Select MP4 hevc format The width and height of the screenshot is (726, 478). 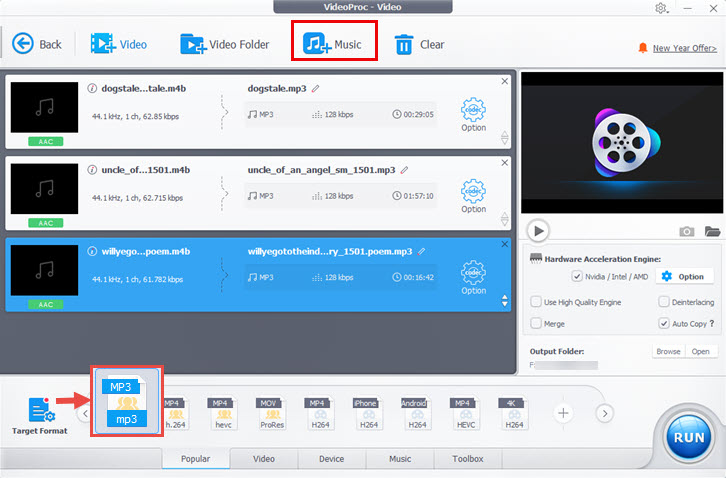pos(223,413)
